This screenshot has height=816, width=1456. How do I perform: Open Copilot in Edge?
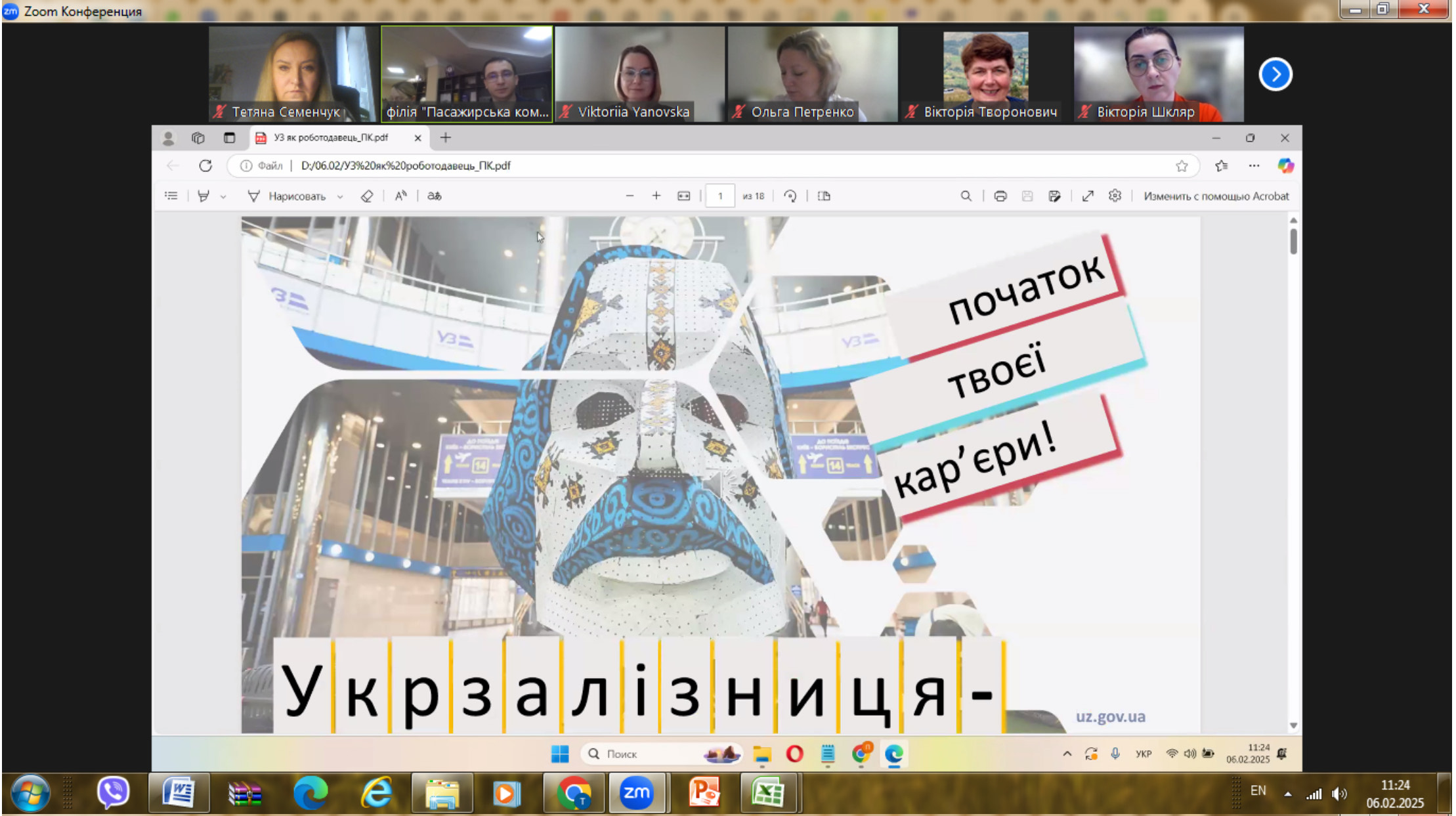click(1285, 165)
